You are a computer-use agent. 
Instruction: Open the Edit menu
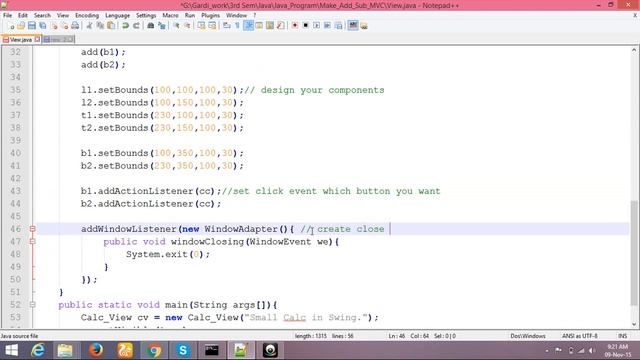pyautogui.click(x=23, y=15)
